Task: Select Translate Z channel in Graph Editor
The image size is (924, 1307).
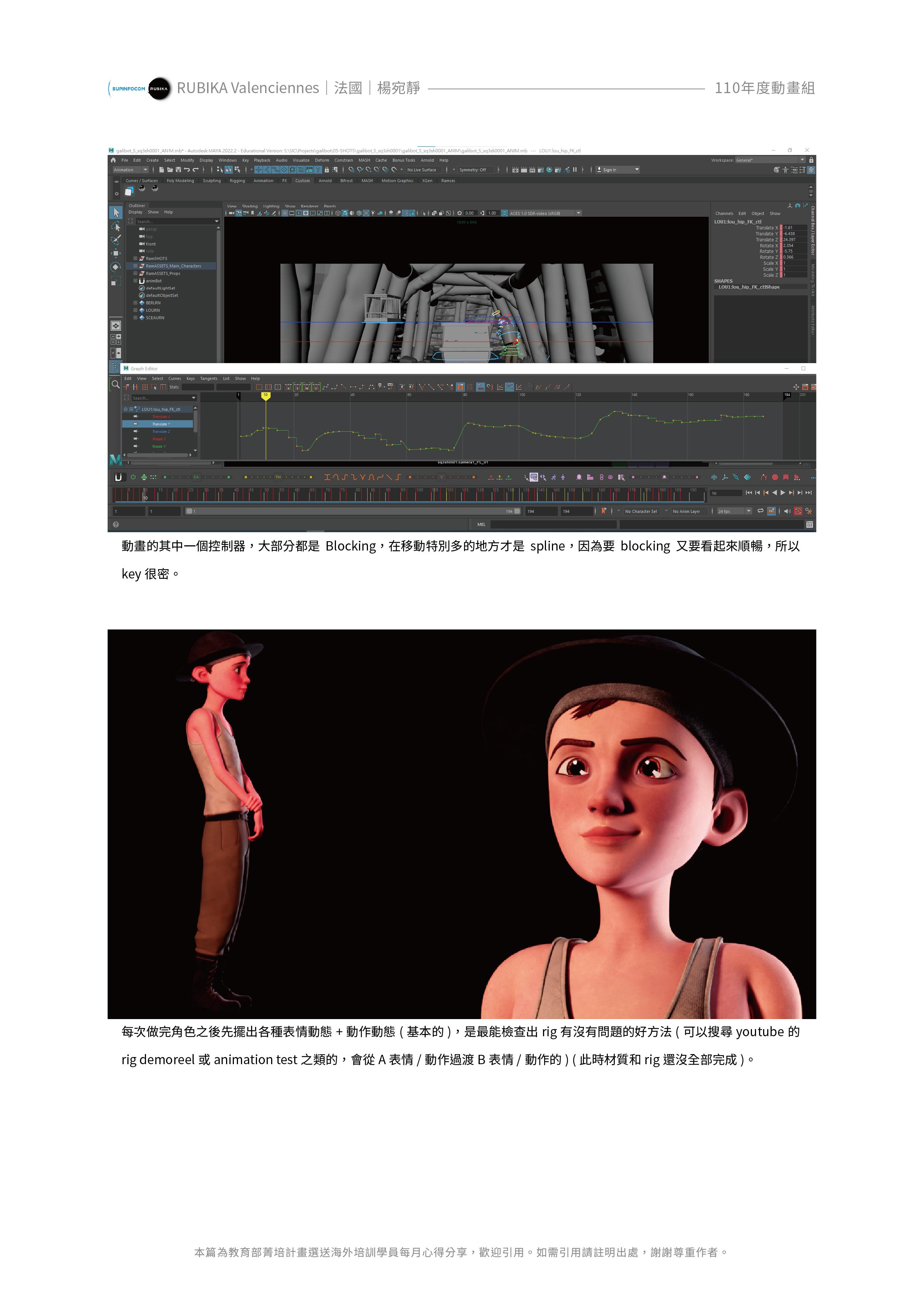Action: (161, 431)
